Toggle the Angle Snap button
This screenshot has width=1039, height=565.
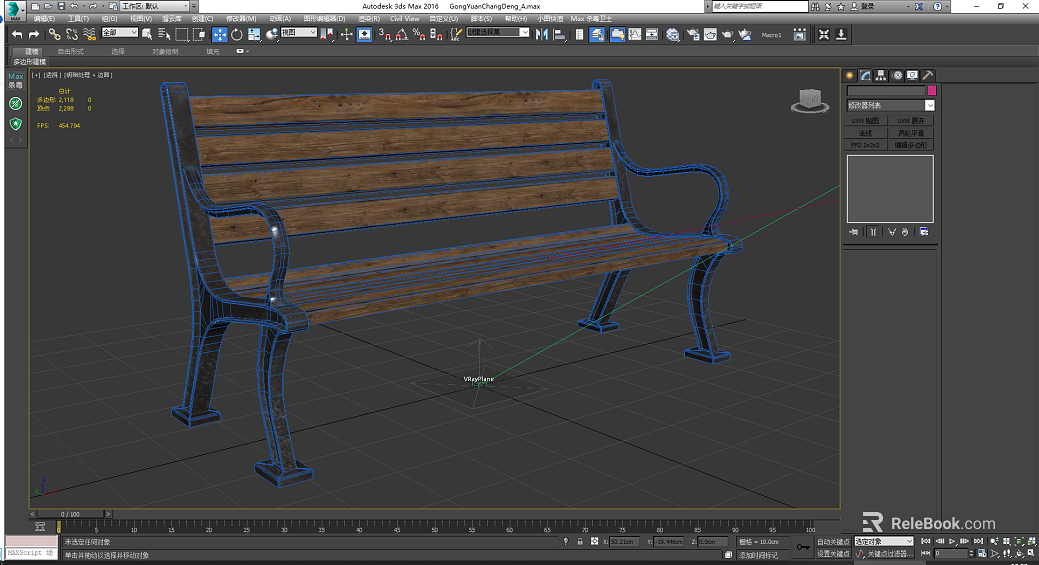[402, 34]
